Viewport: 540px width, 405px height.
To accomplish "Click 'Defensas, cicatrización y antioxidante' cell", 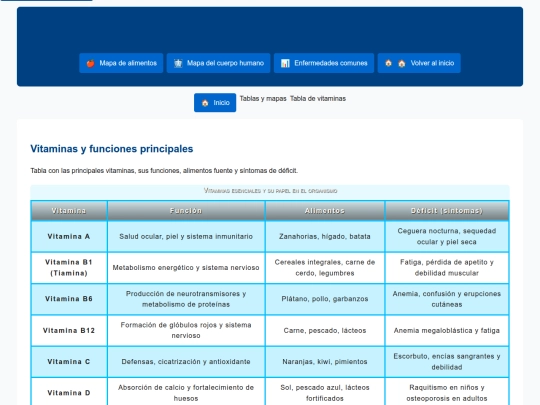I will pyautogui.click(x=186, y=362).
